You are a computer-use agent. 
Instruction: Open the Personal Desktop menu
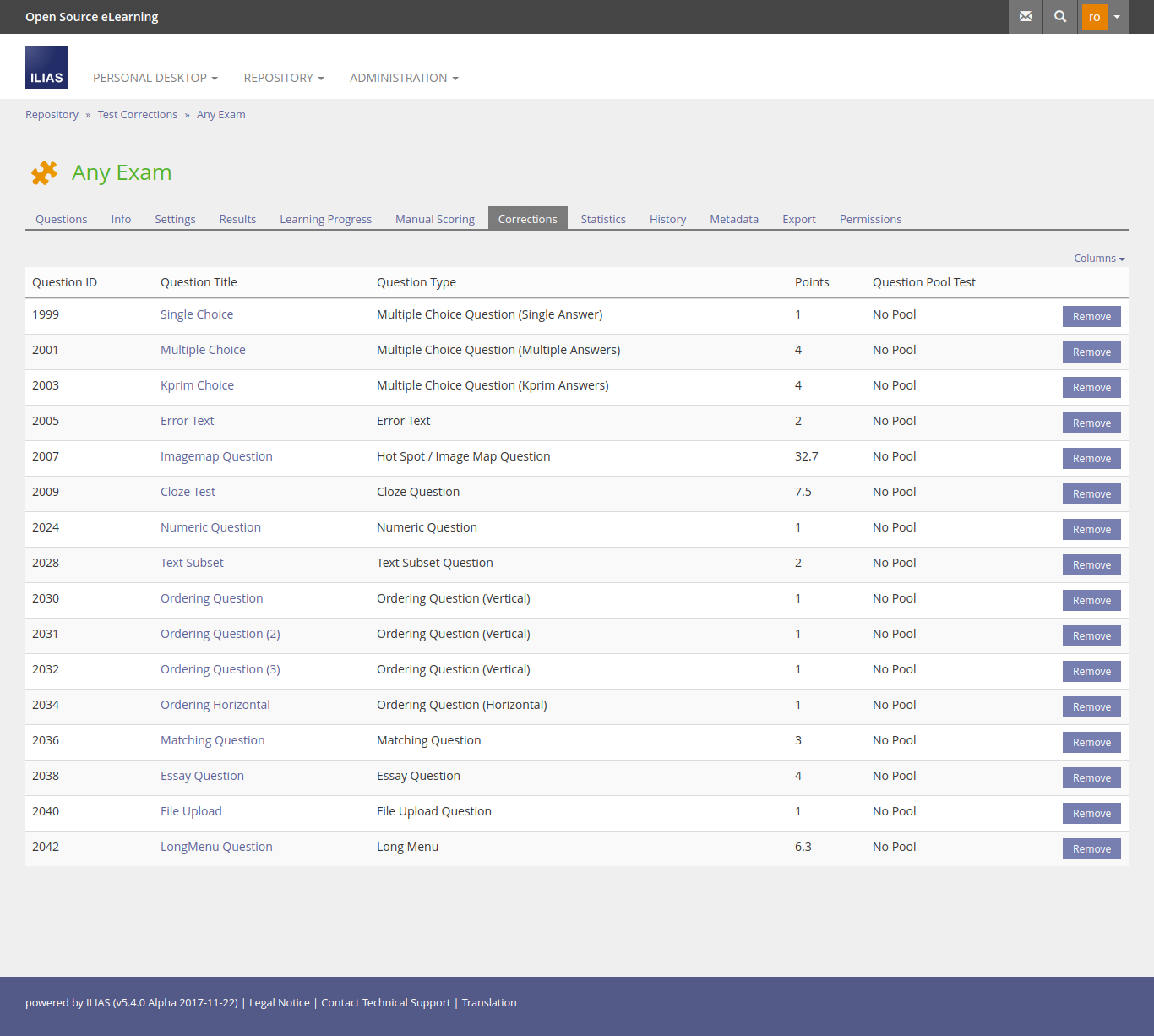coord(155,78)
